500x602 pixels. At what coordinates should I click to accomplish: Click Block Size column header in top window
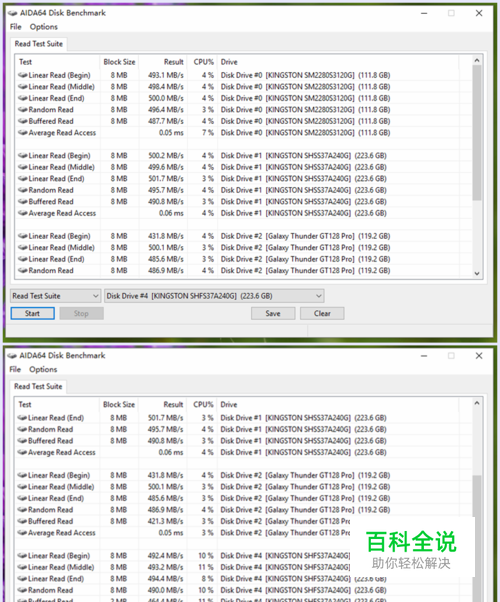pos(119,62)
